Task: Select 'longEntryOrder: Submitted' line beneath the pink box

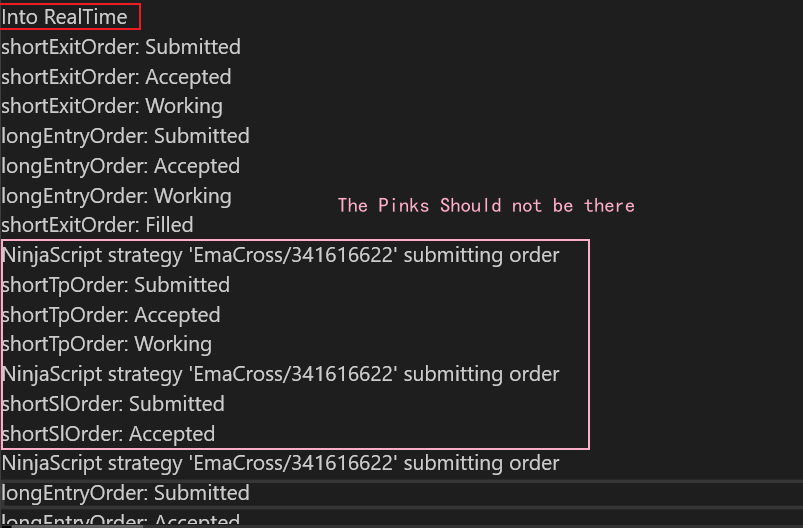Action: [x=126, y=493]
